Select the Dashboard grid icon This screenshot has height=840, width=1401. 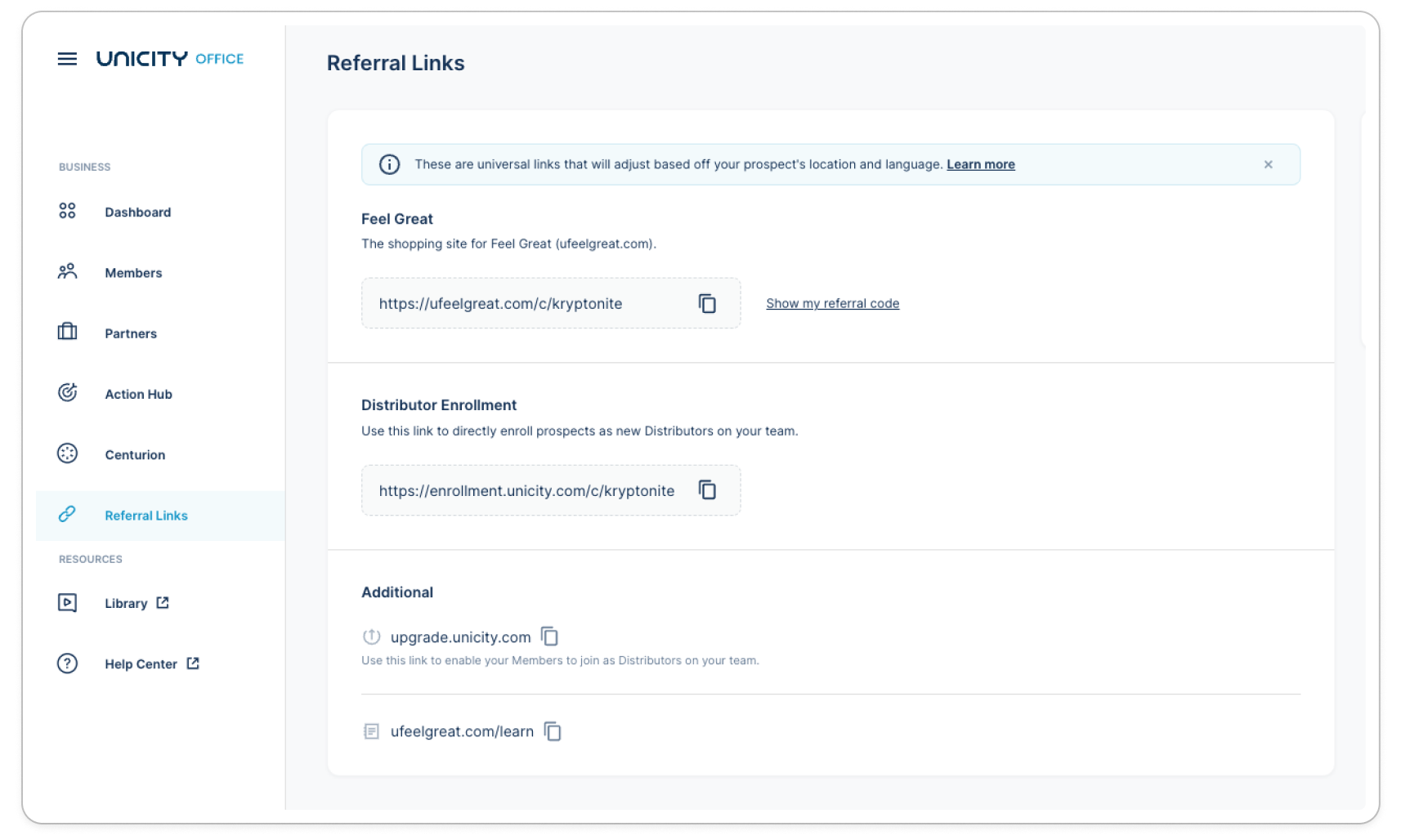(68, 211)
